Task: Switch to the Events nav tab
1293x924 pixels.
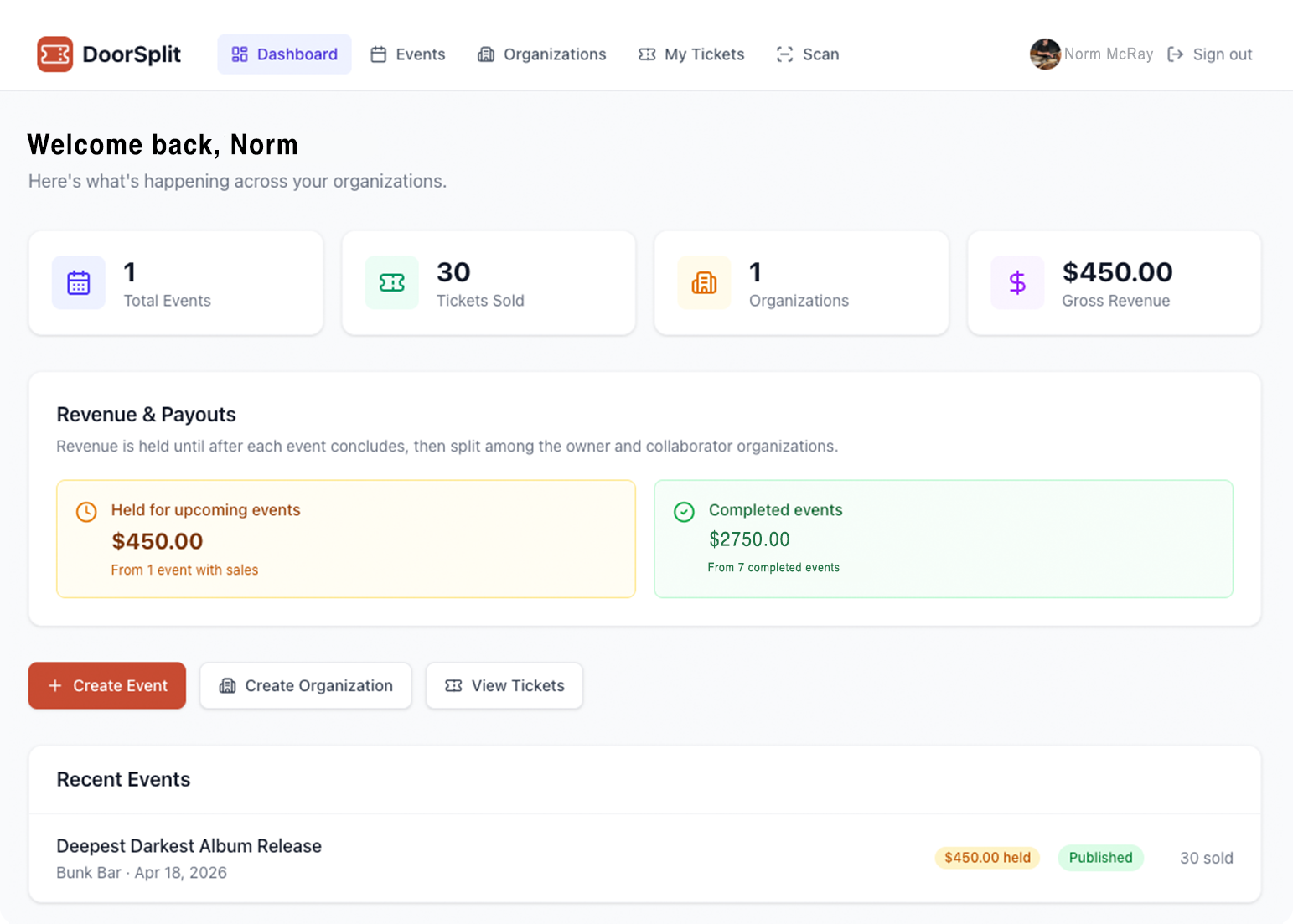Action: tap(408, 54)
